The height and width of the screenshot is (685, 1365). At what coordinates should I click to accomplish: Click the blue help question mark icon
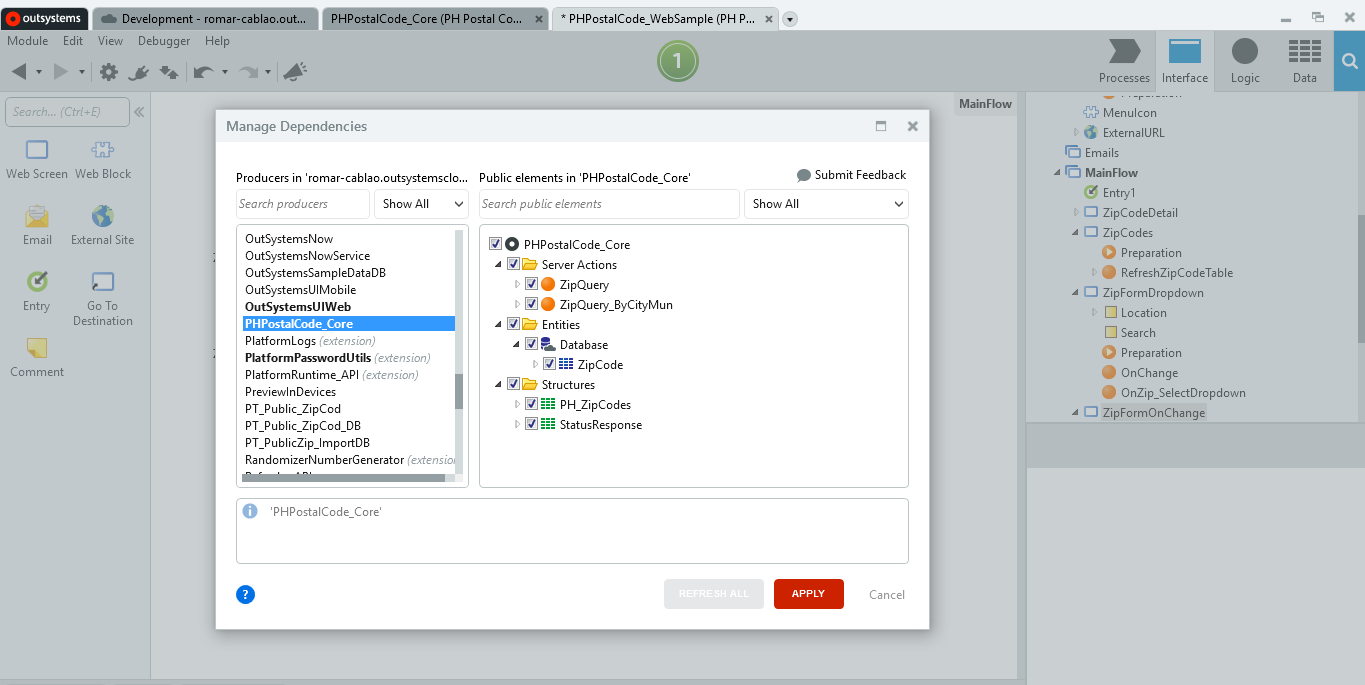tap(246, 594)
